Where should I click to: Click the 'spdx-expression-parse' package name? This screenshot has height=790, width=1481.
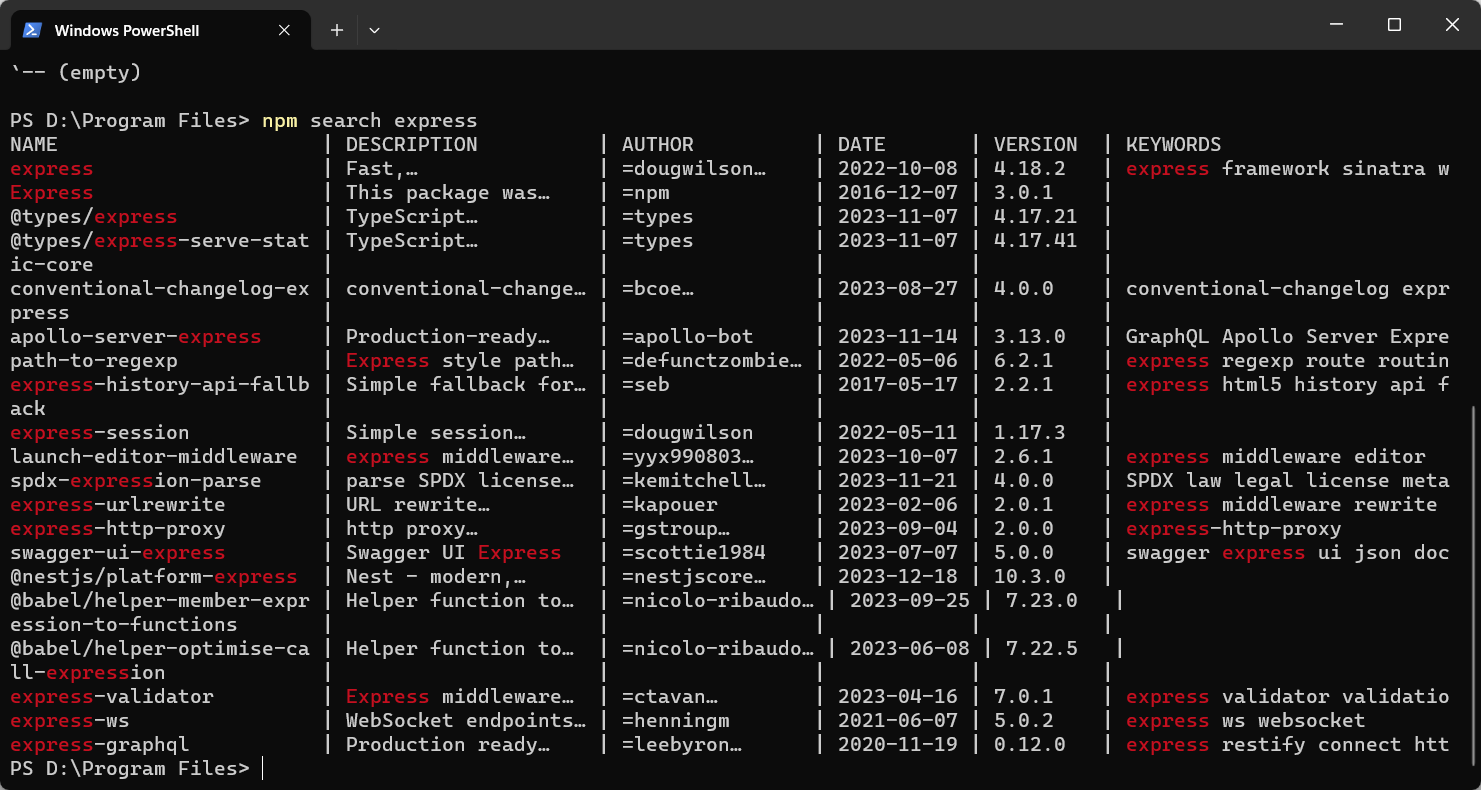[136, 481]
